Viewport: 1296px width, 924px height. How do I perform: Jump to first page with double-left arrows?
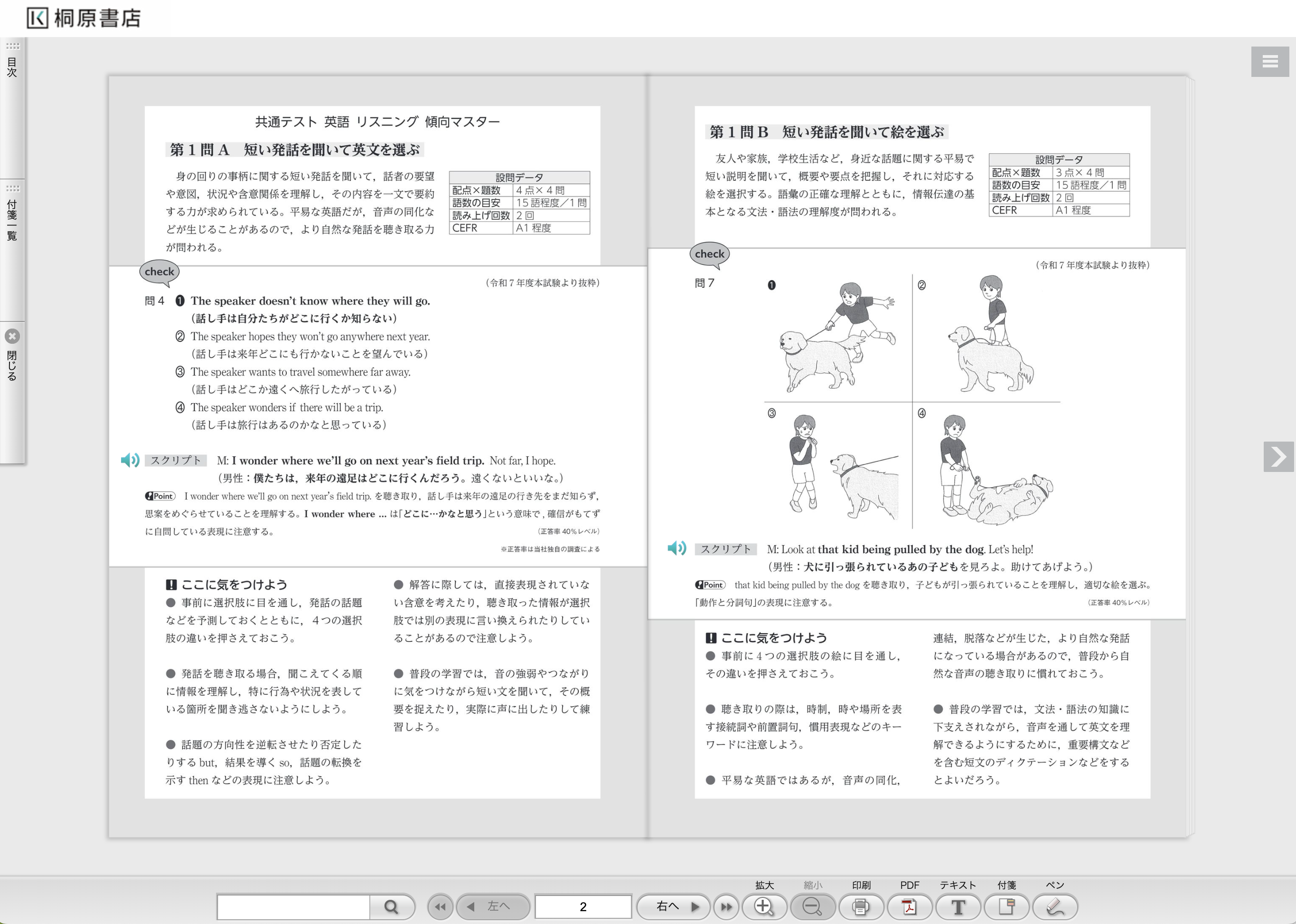tap(441, 906)
